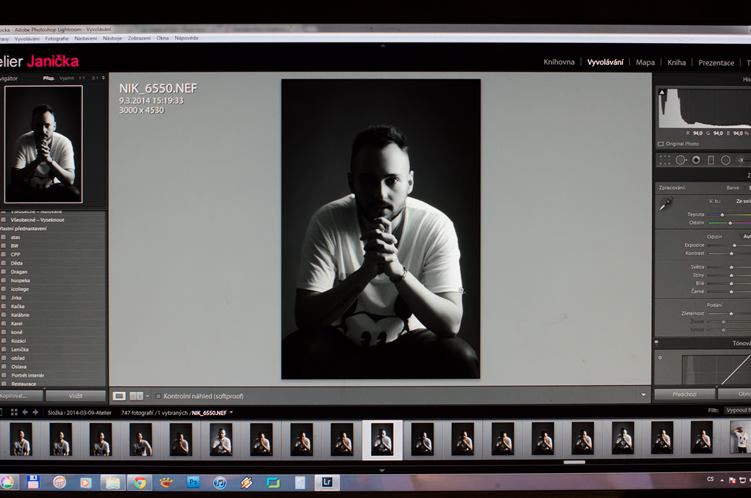Select the highlighted filmstrip thumbnail
The width and height of the screenshot is (751, 498).
[382, 440]
